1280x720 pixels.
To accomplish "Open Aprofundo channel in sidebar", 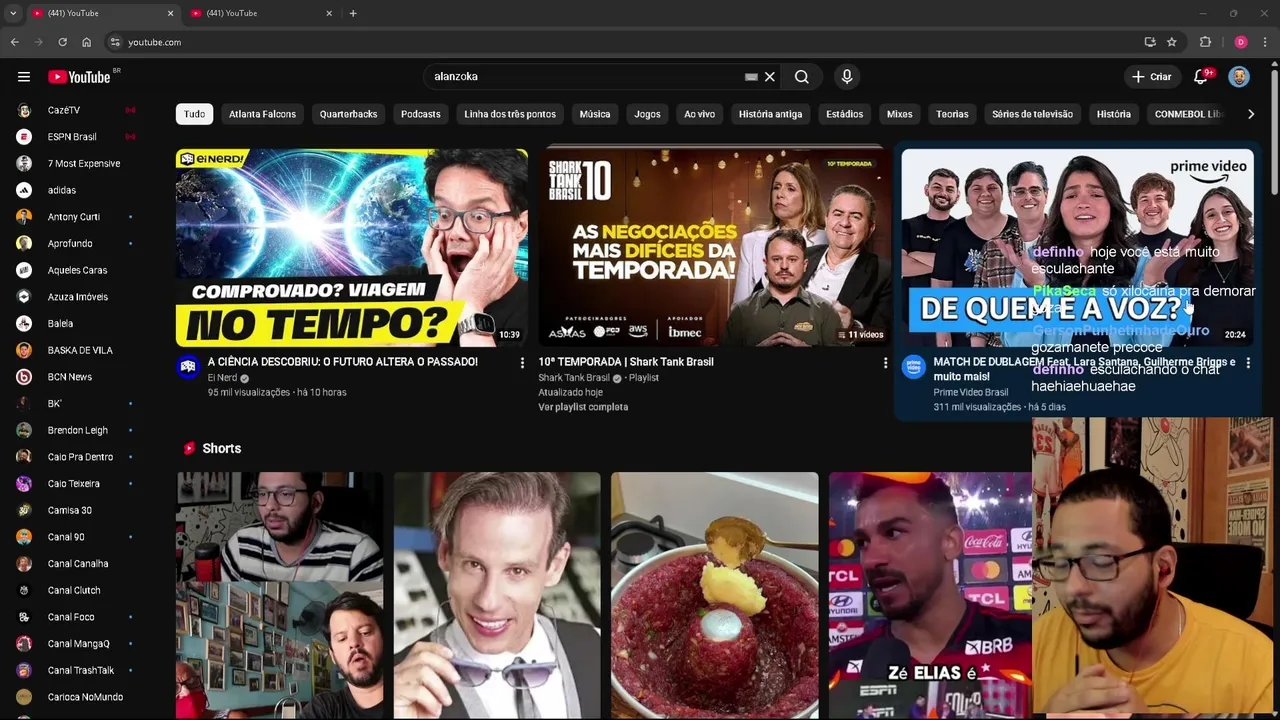I will pyautogui.click(x=76, y=243).
